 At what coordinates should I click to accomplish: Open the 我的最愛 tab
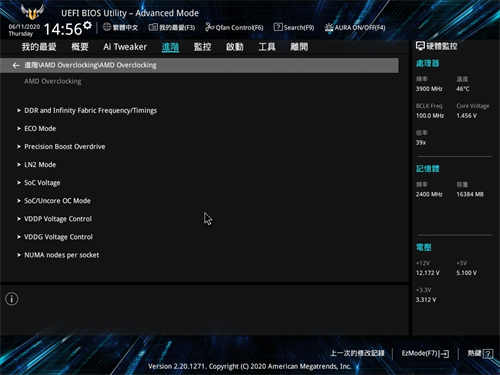point(39,47)
